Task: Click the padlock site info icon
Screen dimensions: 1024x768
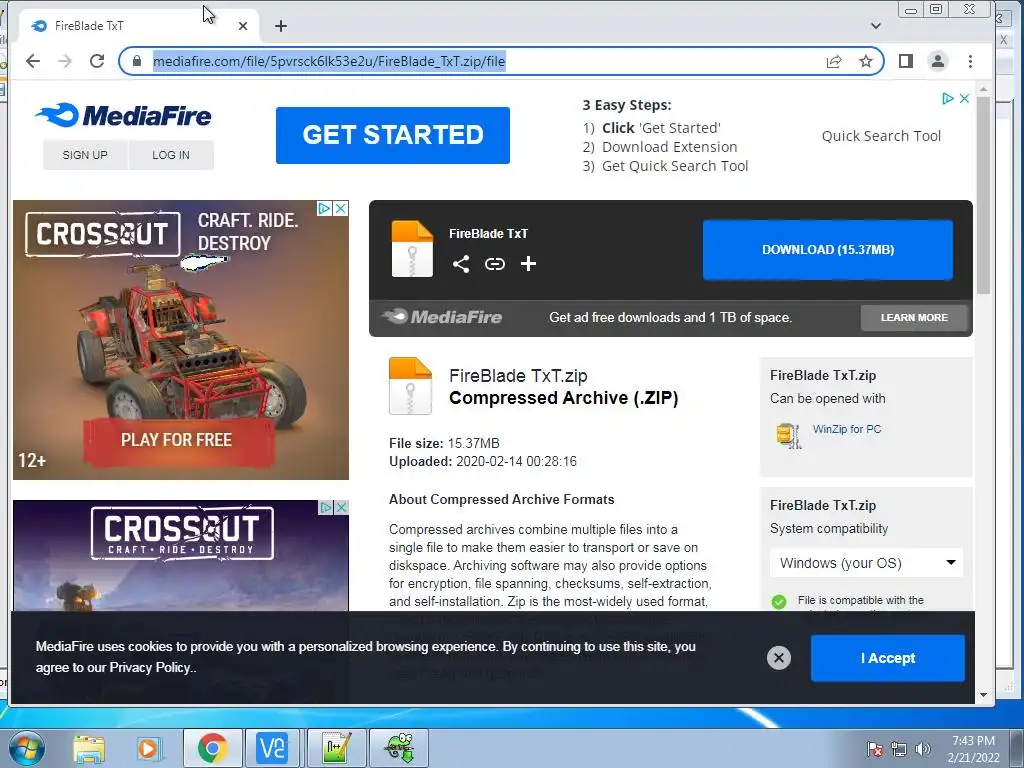Action: (x=136, y=61)
